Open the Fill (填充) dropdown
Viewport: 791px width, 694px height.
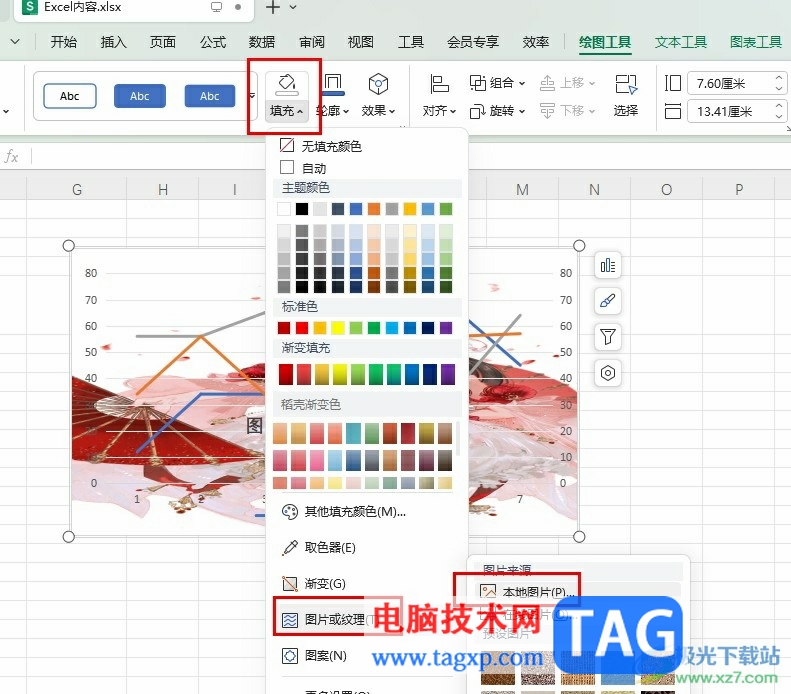(287, 111)
